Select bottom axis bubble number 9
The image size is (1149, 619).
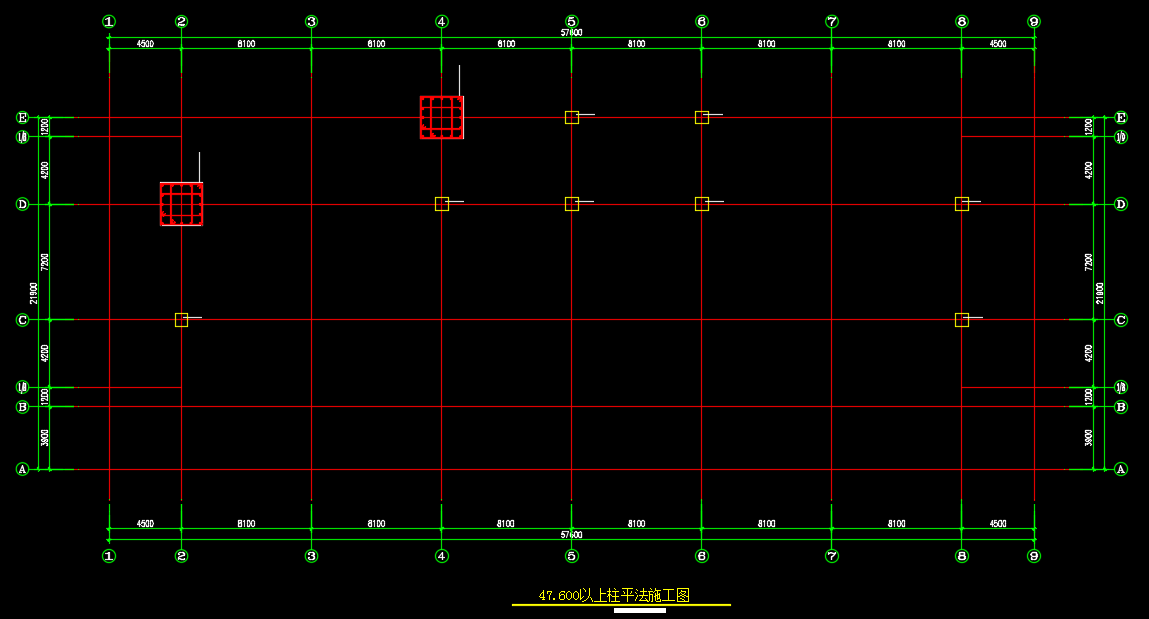pyautogui.click(x=1034, y=556)
